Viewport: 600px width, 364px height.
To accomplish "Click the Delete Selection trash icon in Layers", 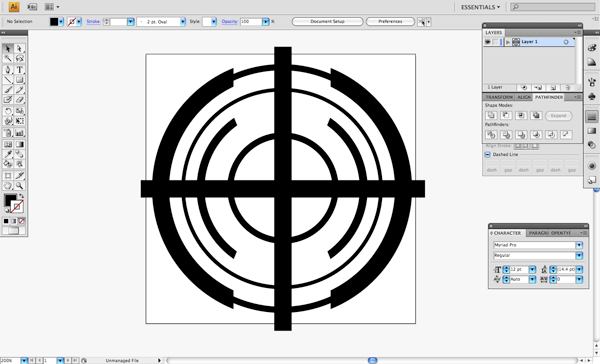I will click(568, 88).
